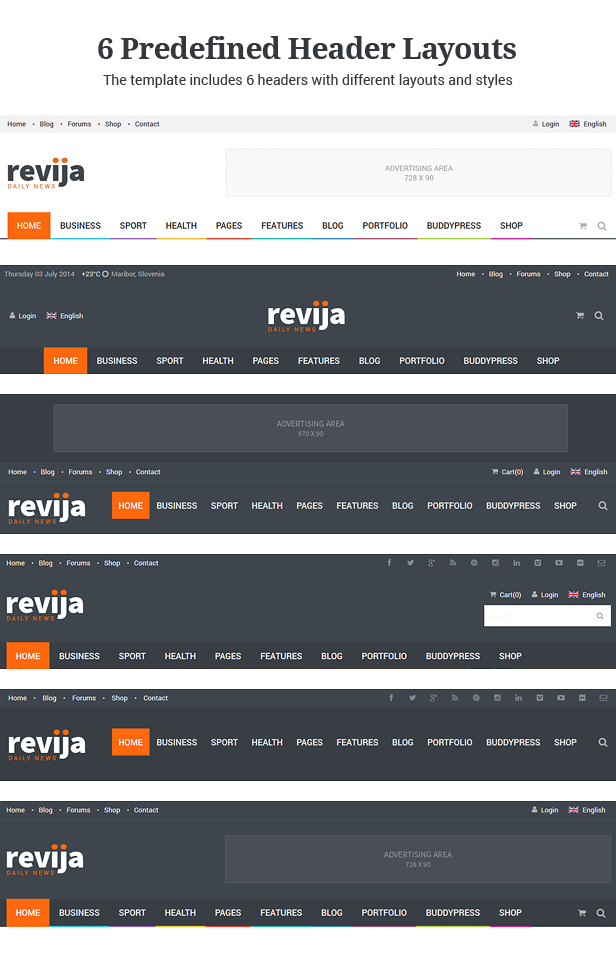Open the YouTube icon in the search-box header
This screenshot has width=616, height=960.
click(x=559, y=563)
